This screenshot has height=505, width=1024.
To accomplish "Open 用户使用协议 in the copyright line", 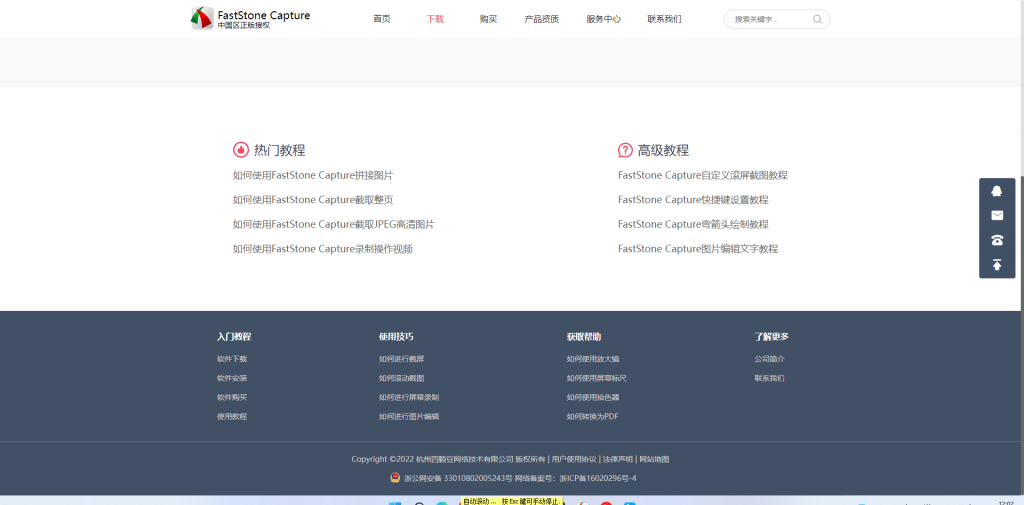I will pyautogui.click(x=574, y=459).
